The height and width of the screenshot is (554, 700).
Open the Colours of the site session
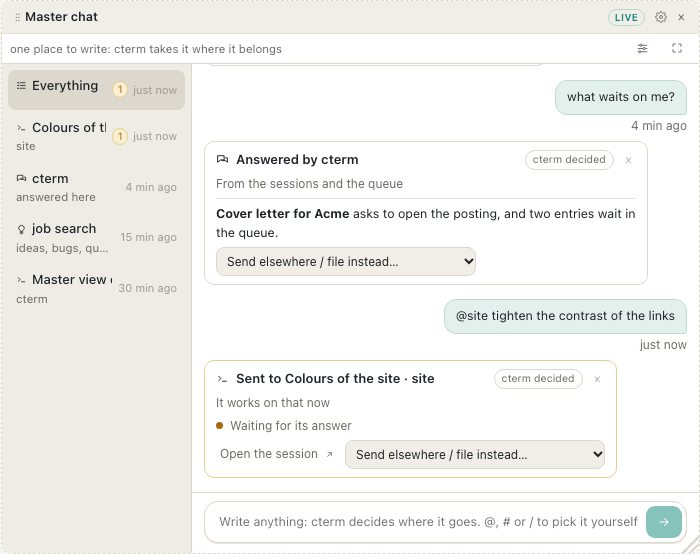[96, 136]
